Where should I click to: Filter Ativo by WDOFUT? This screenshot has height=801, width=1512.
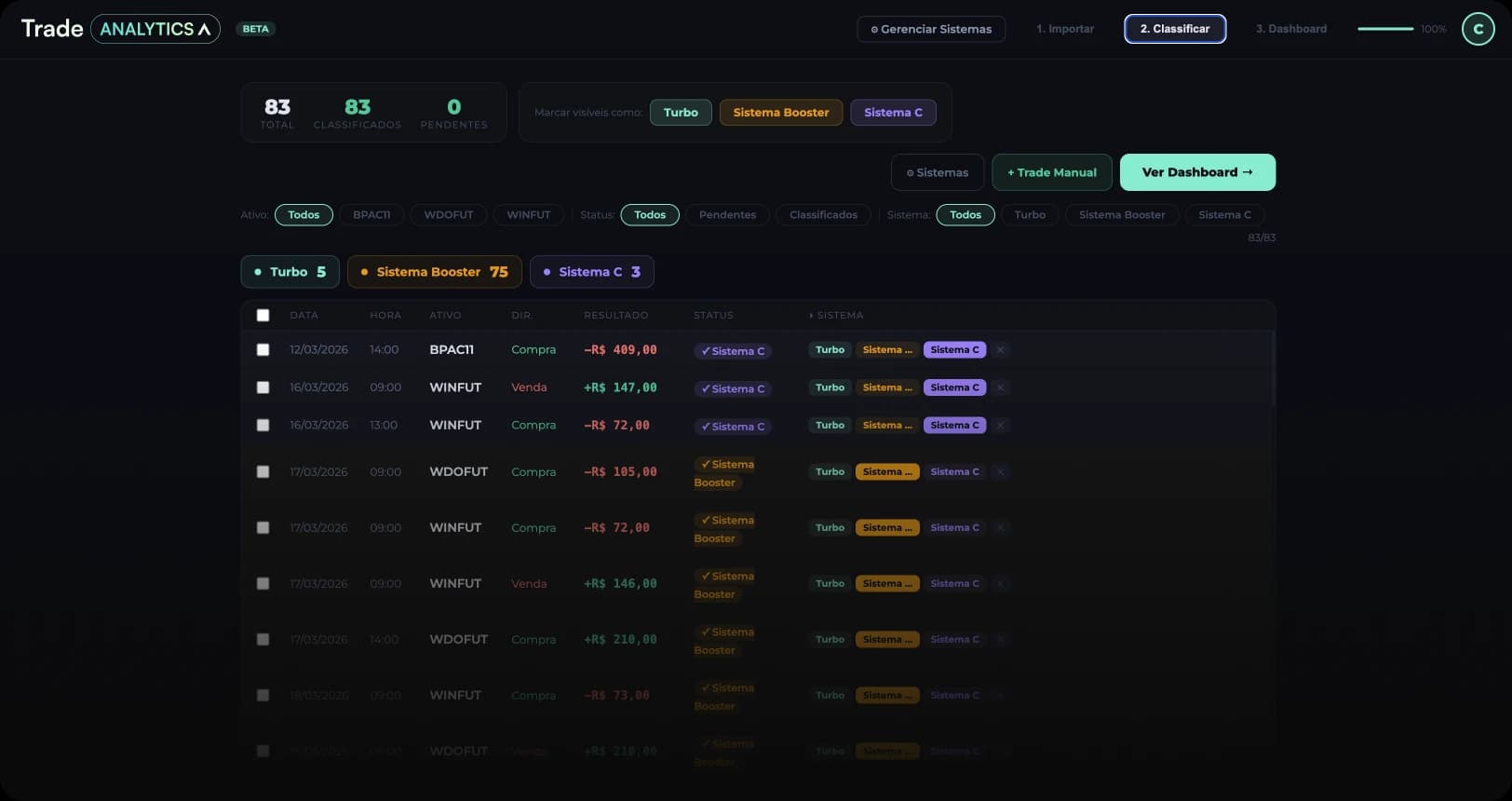(x=449, y=215)
